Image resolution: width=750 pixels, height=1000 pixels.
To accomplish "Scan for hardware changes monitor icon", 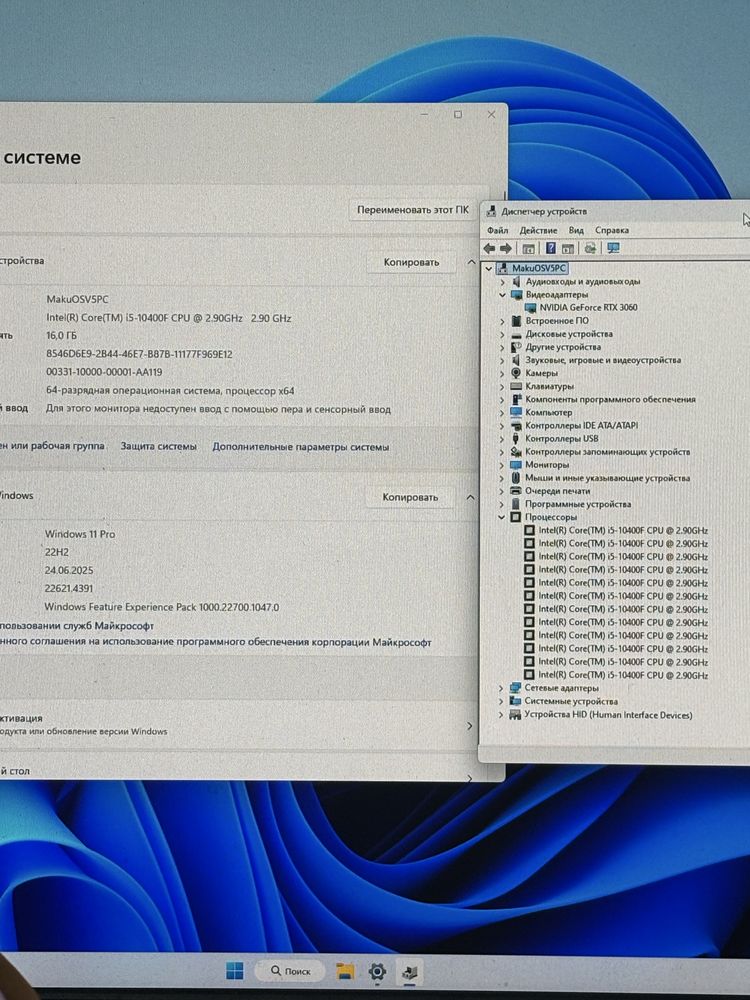I will [x=613, y=248].
